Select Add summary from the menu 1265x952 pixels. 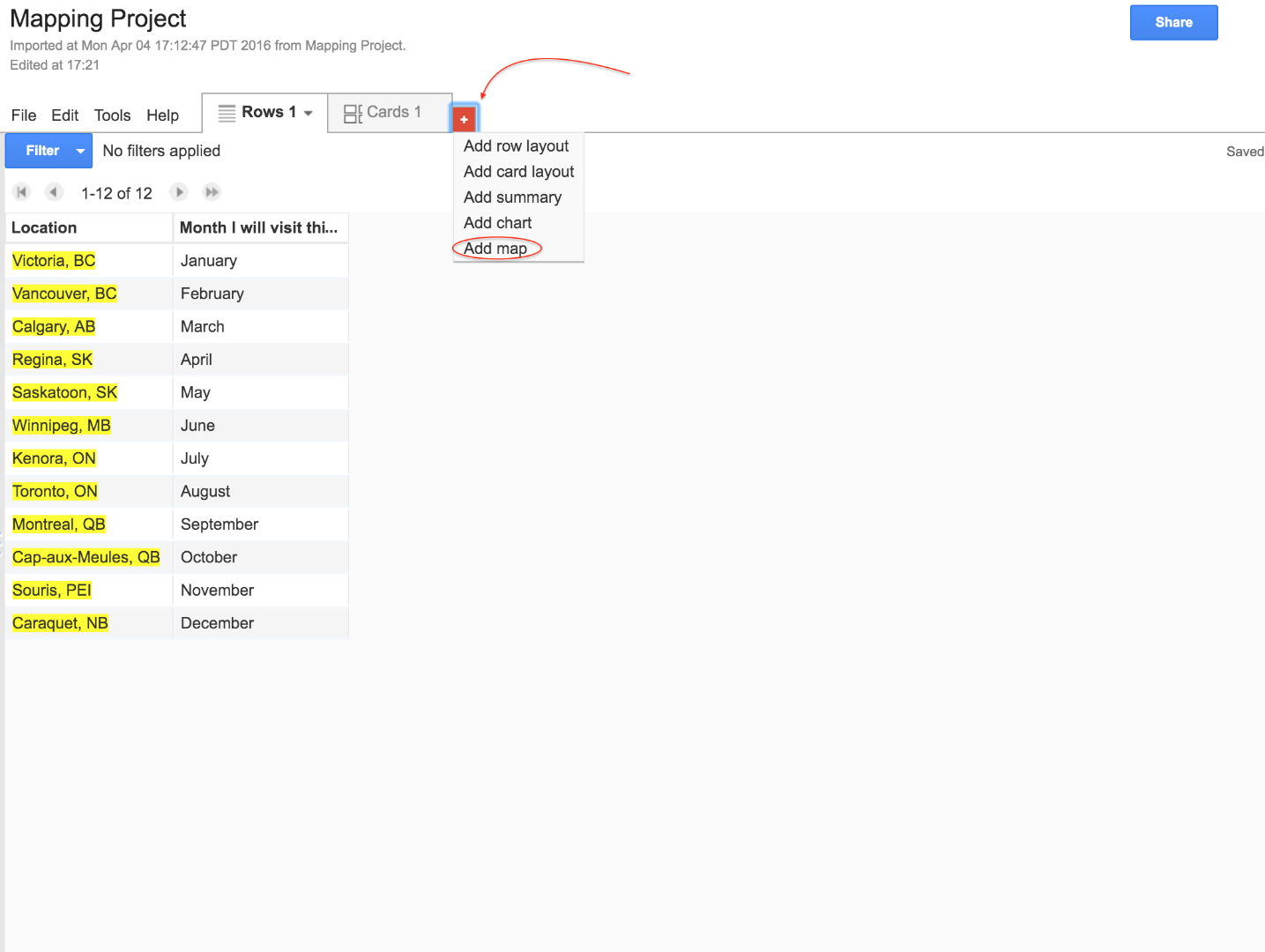click(x=512, y=197)
